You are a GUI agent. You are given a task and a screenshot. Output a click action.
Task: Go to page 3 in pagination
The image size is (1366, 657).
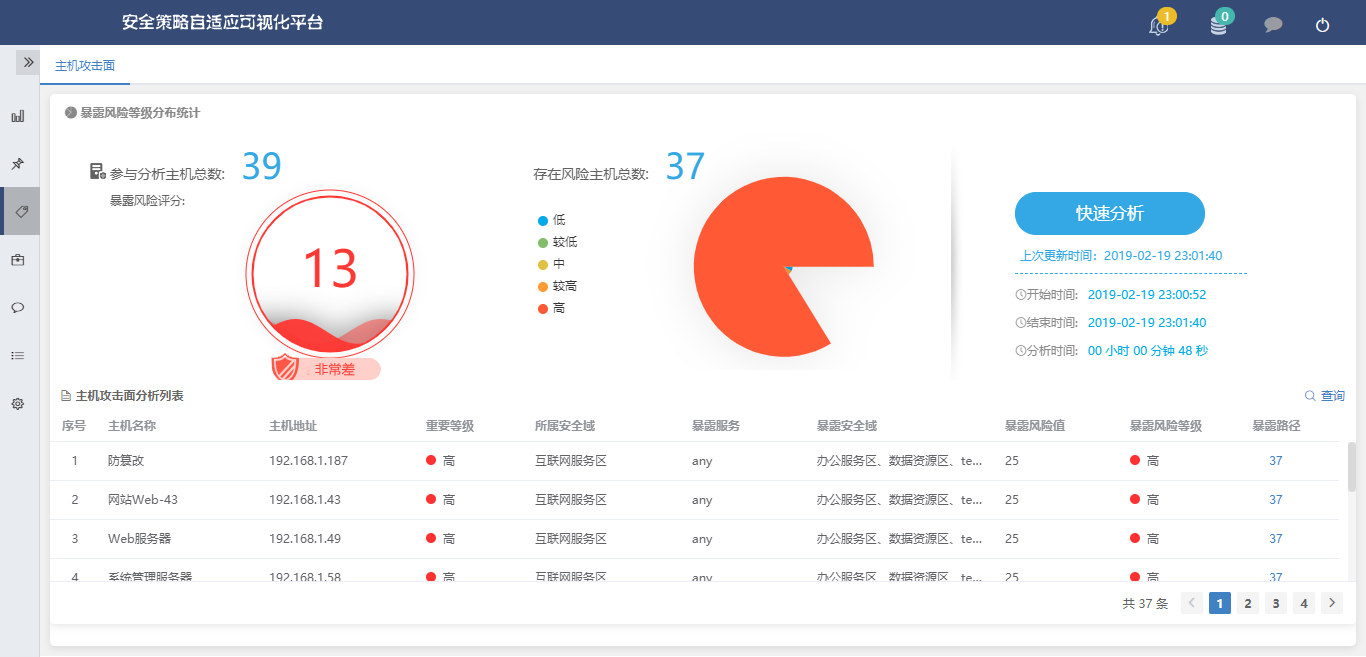click(x=1276, y=603)
